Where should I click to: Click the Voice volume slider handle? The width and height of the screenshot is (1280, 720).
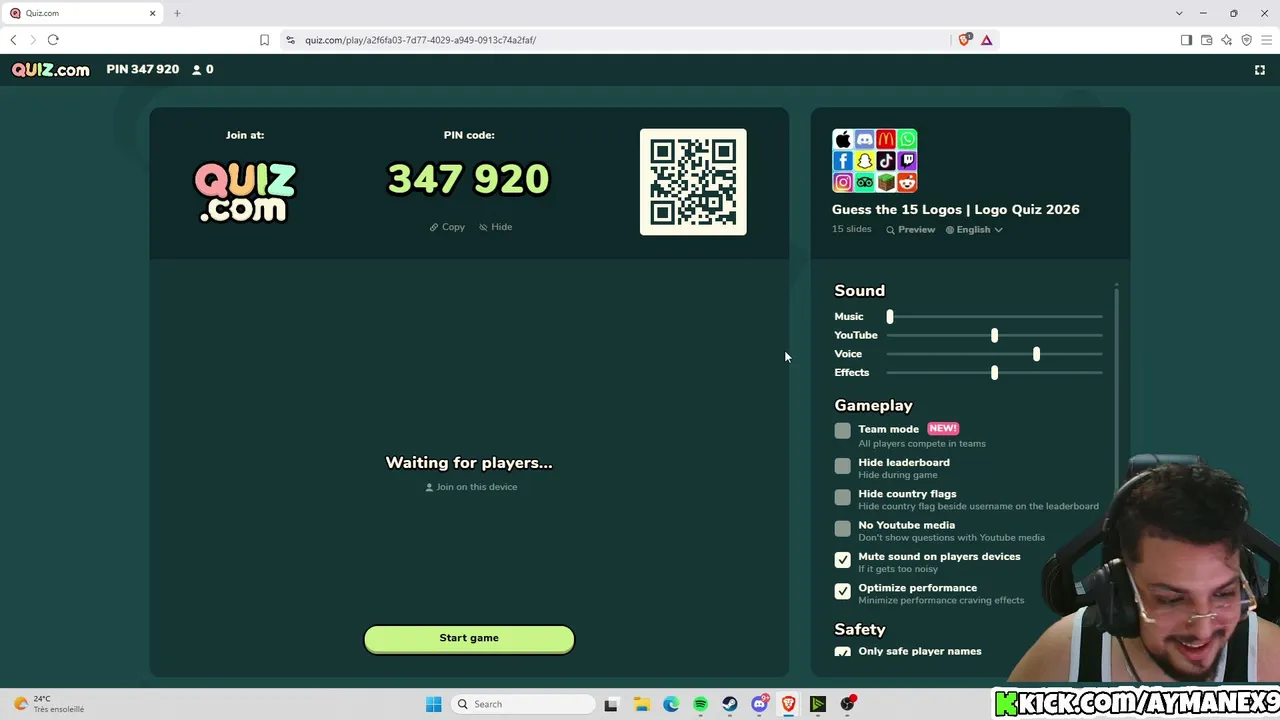[x=1036, y=354]
